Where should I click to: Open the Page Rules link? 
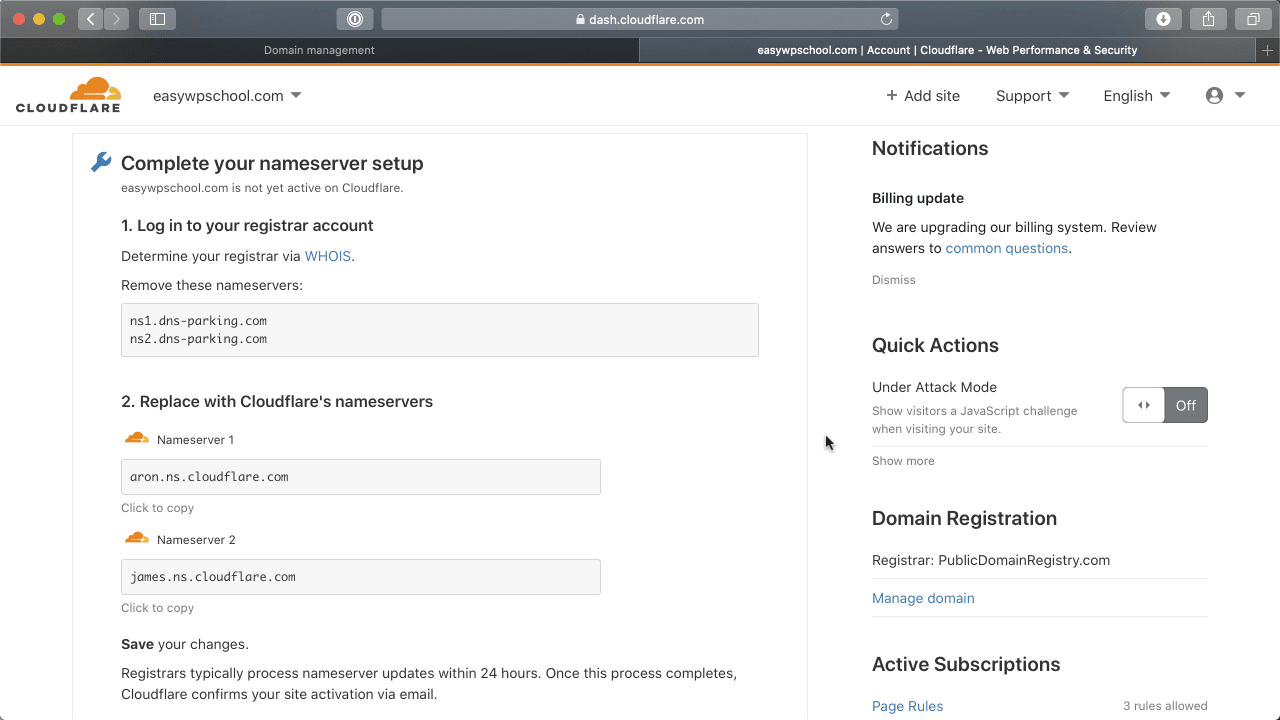(x=907, y=706)
